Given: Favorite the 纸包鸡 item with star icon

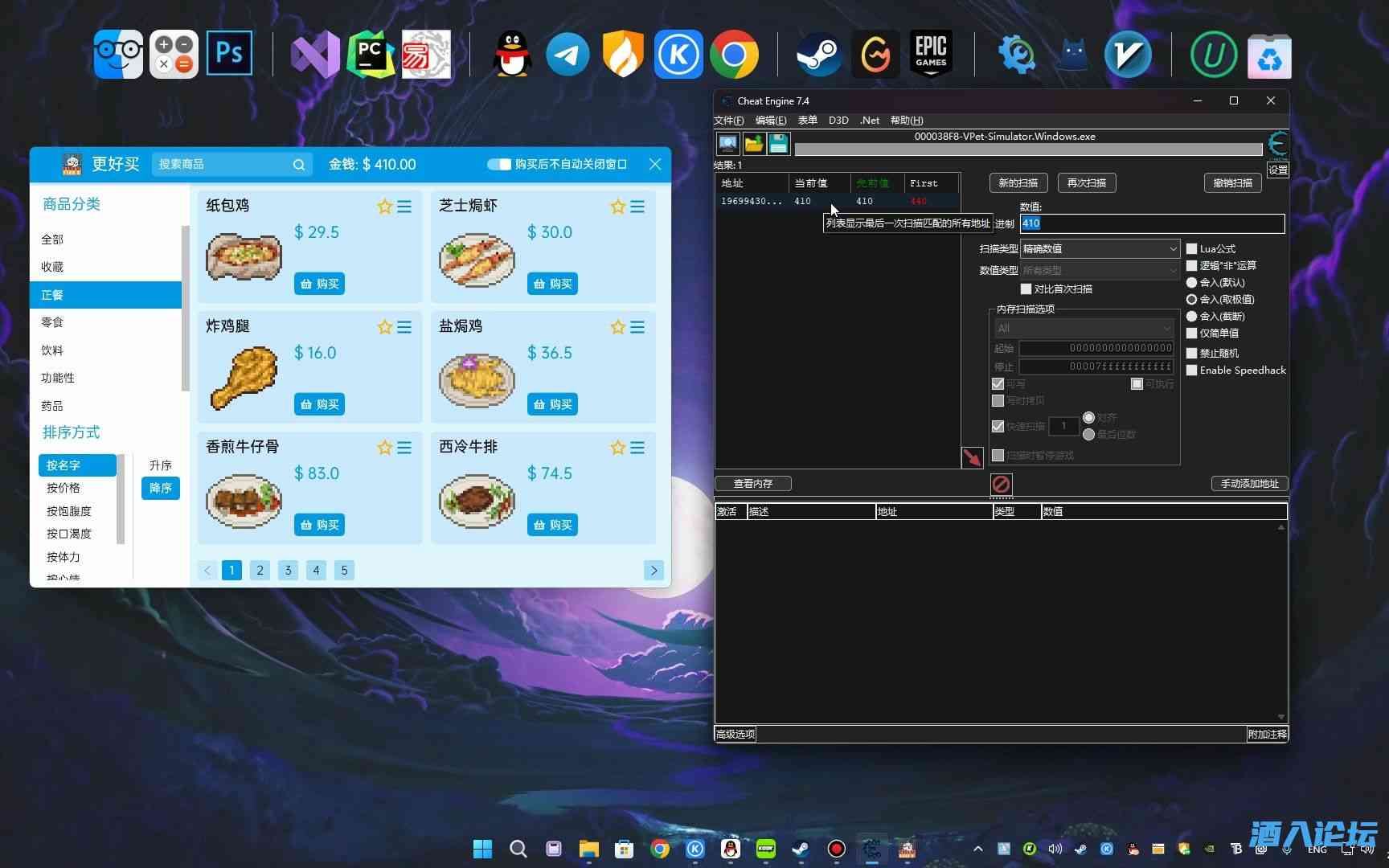Looking at the screenshot, I should point(384,207).
